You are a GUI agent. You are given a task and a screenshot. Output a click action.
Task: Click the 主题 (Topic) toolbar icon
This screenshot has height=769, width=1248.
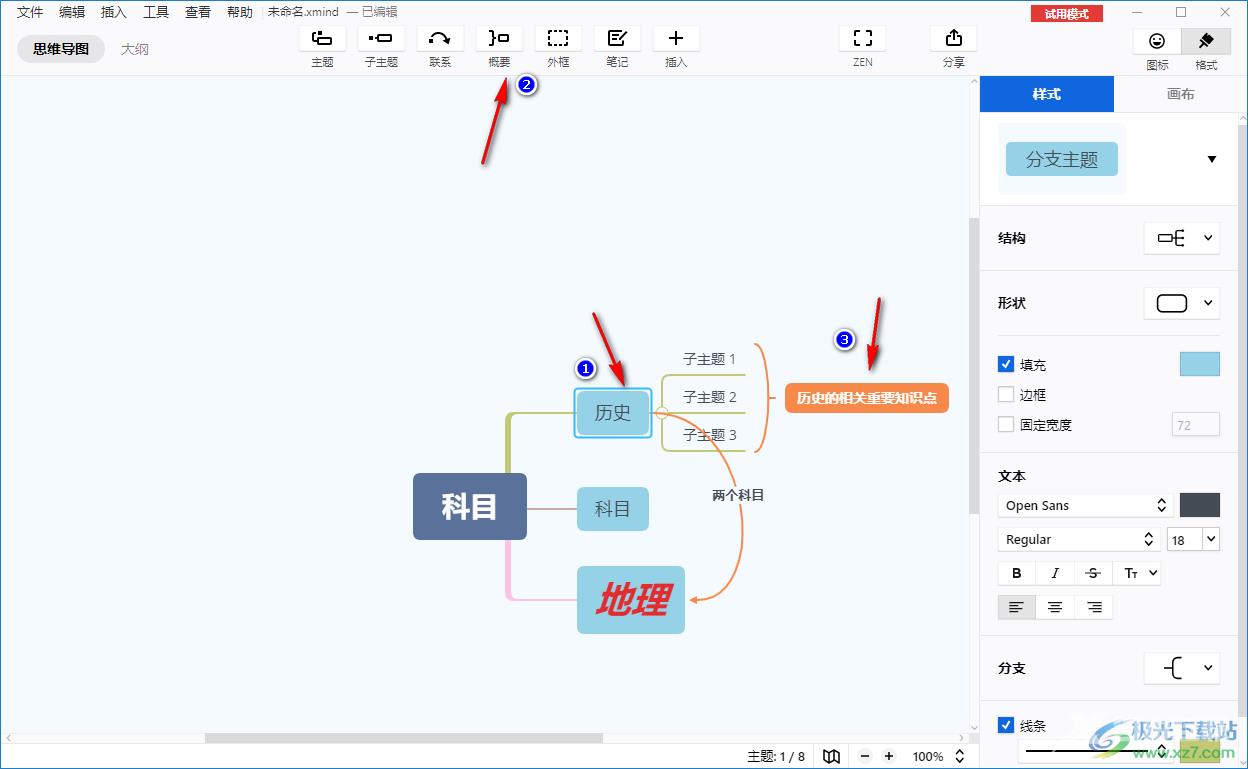(x=322, y=39)
